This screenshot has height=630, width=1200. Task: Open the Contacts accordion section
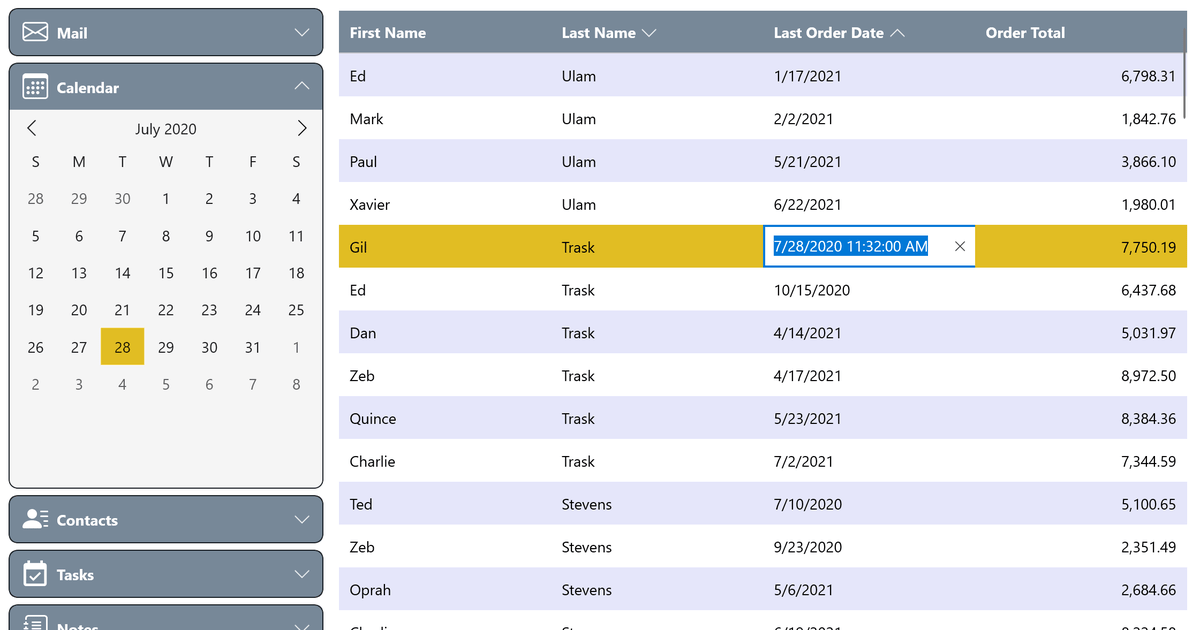[166, 520]
